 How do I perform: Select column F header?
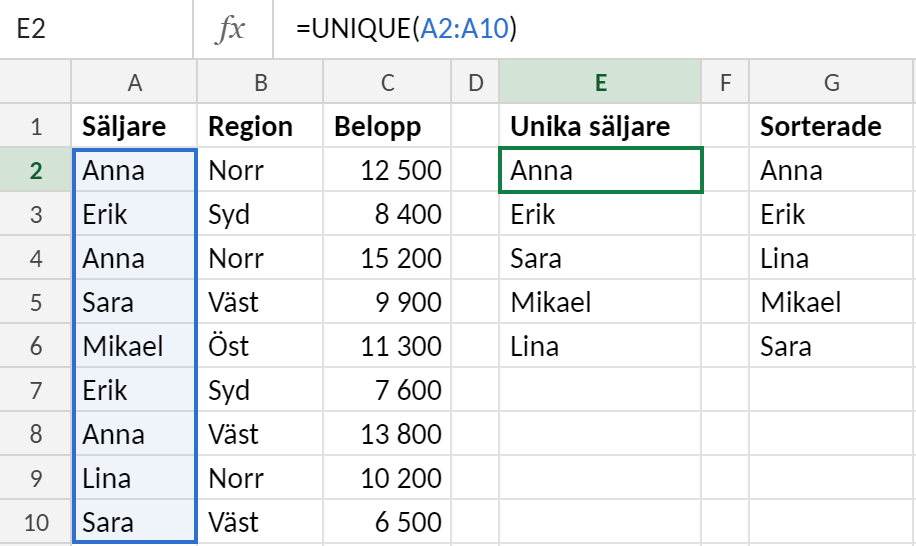click(x=725, y=82)
